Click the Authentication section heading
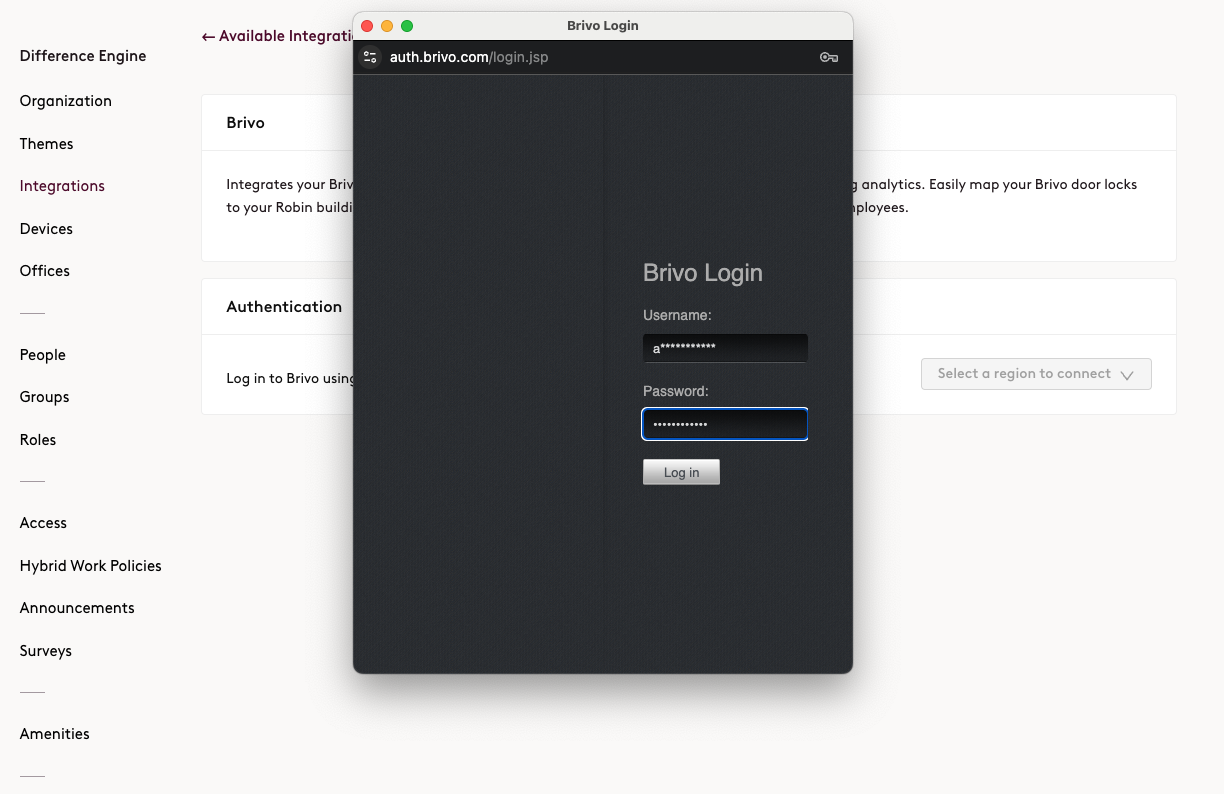The width and height of the screenshot is (1224, 794). point(284,307)
